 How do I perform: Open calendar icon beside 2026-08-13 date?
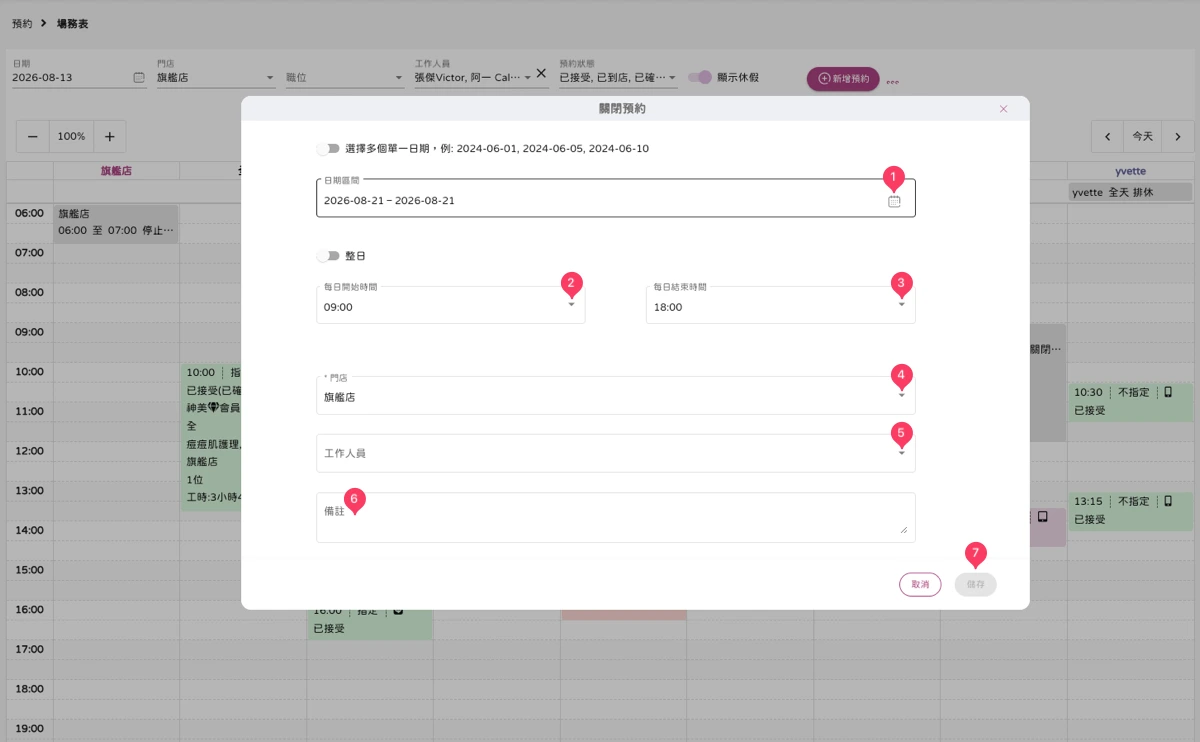139,77
